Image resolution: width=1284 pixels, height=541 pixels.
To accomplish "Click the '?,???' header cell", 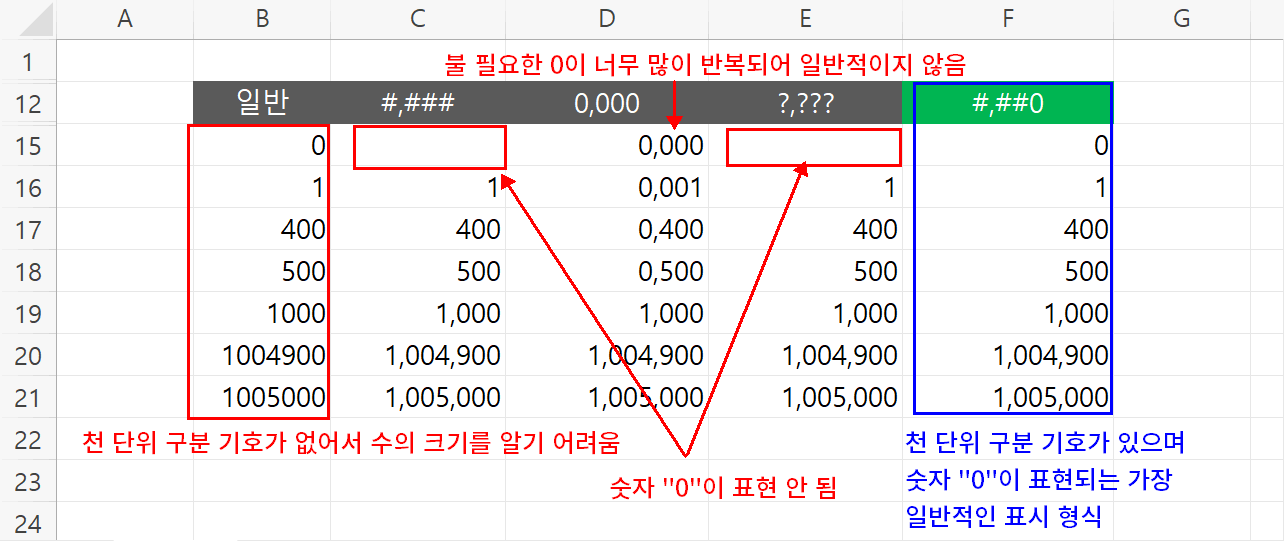I will click(x=805, y=103).
